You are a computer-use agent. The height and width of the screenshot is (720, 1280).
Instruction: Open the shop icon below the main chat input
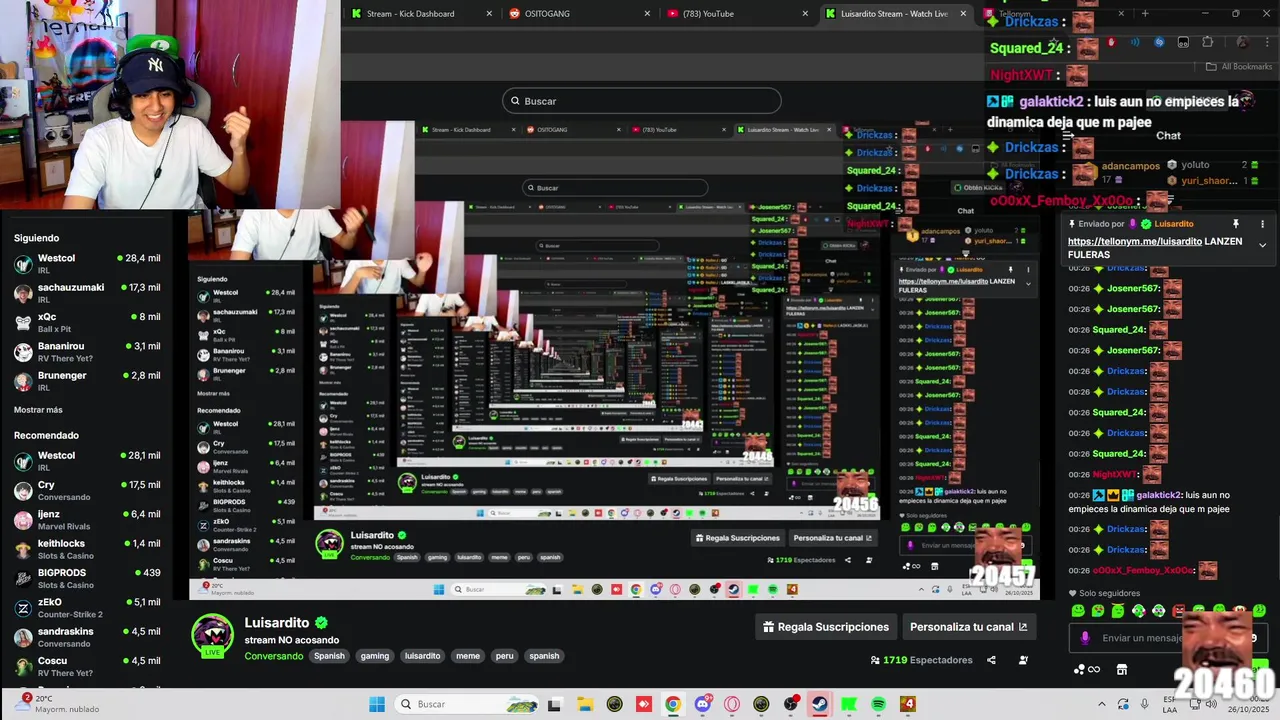tap(1122, 669)
